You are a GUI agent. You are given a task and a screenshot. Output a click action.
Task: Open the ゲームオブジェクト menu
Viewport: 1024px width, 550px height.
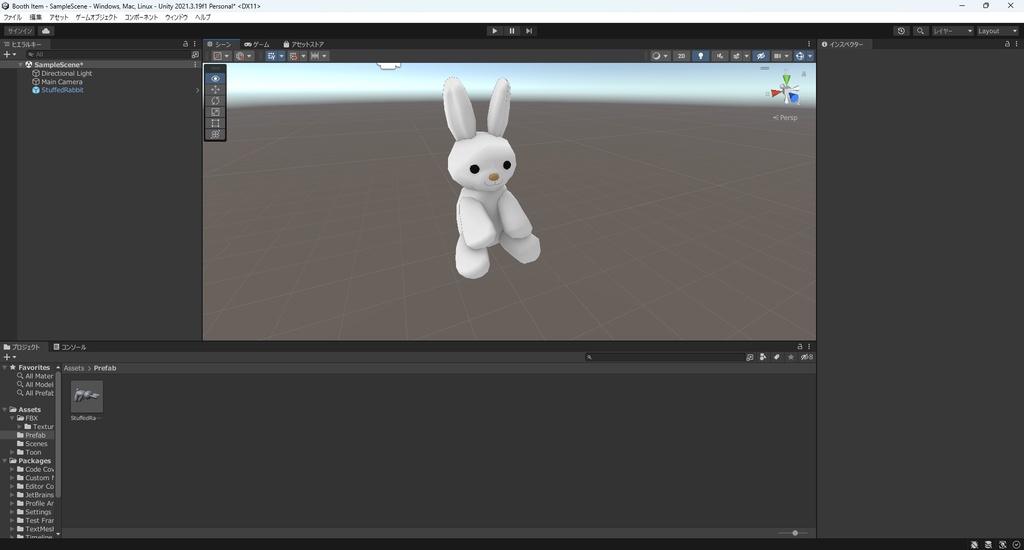click(97, 18)
